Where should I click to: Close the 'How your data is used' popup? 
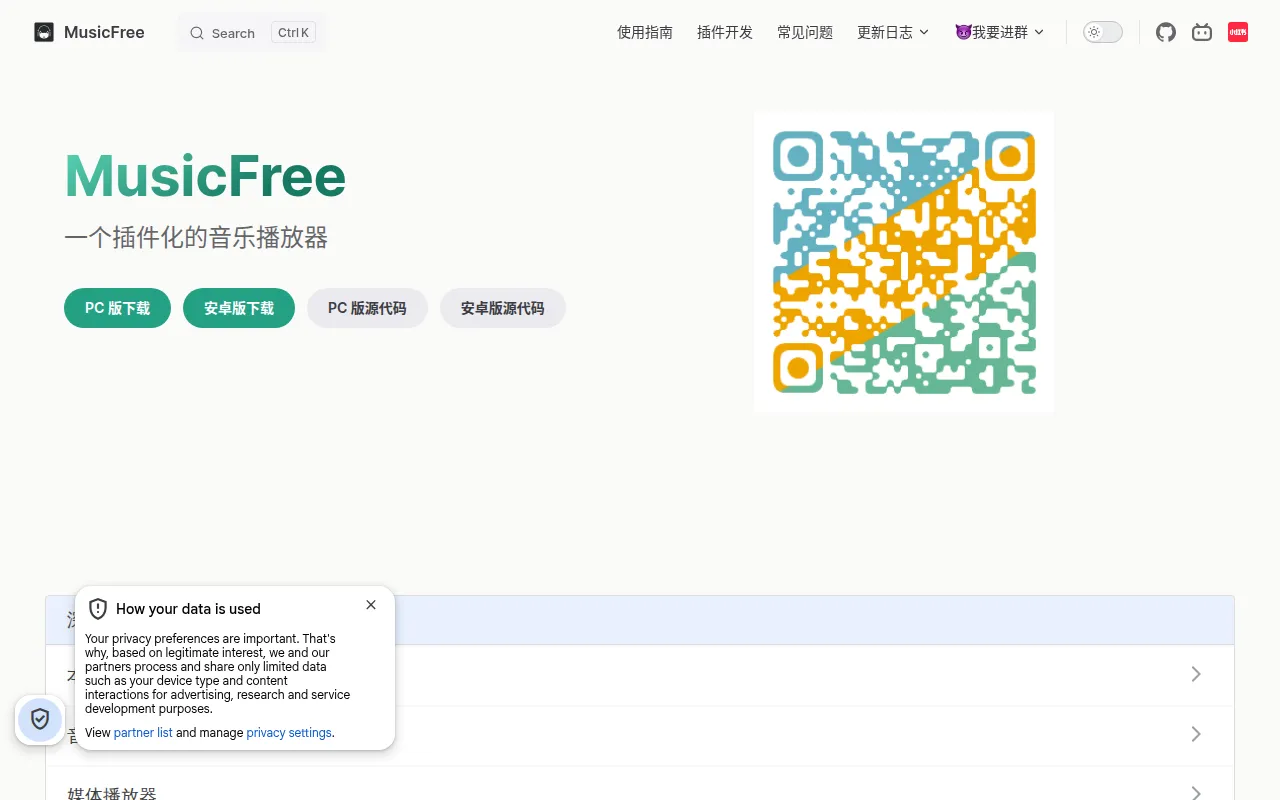371,605
